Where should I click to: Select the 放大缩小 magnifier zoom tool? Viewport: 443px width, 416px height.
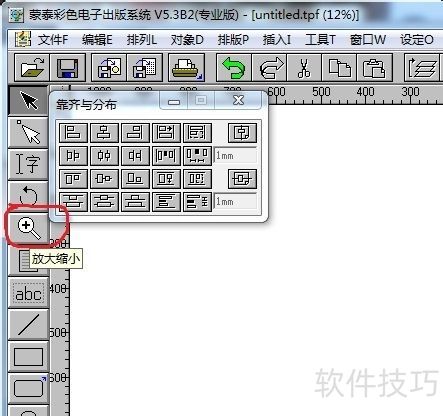pos(28,228)
